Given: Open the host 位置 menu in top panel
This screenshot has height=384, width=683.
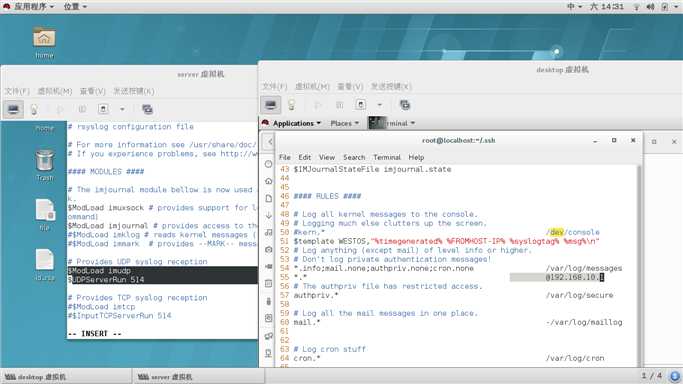Looking at the screenshot, I should (x=75, y=7).
